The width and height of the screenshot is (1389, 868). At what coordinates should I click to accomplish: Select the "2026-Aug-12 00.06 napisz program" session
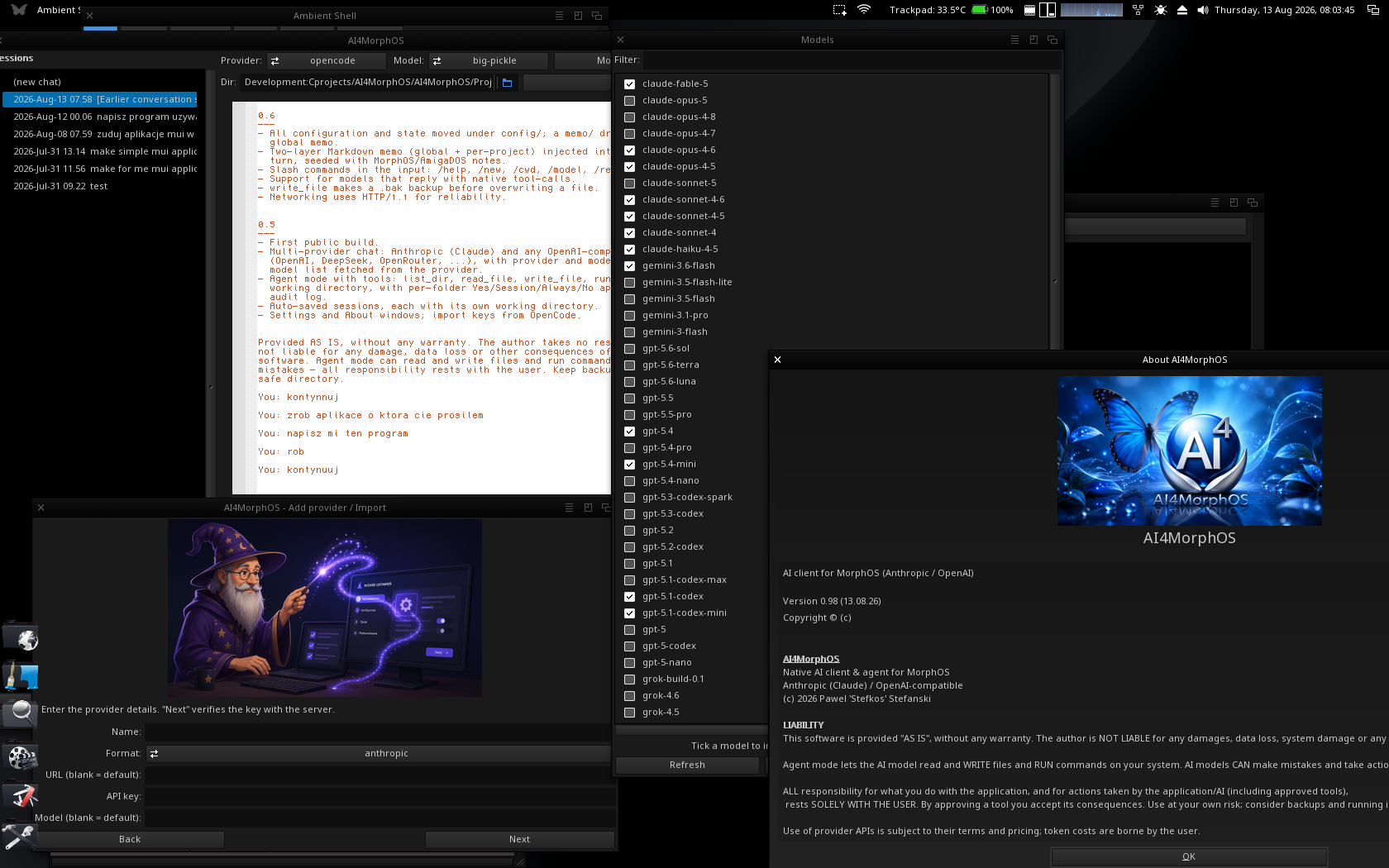[100, 117]
